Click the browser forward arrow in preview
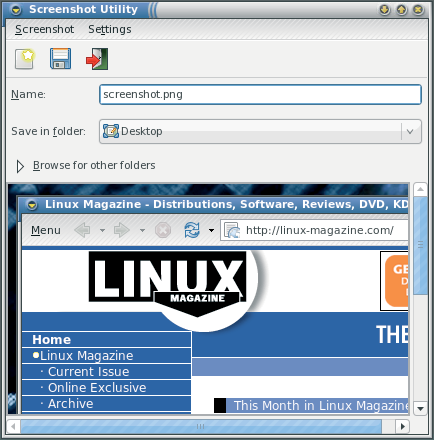This screenshot has width=434, height=440. [x=122, y=230]
